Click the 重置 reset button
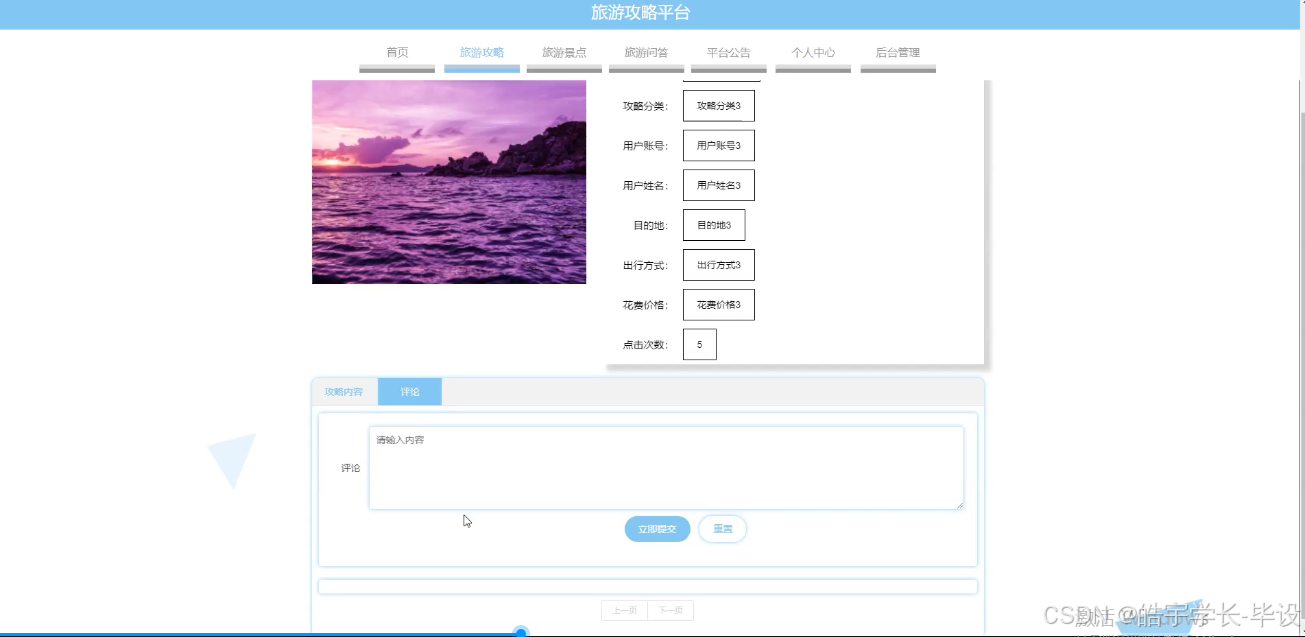Viewport: 1305px width, 637px height. pos(722,529)
